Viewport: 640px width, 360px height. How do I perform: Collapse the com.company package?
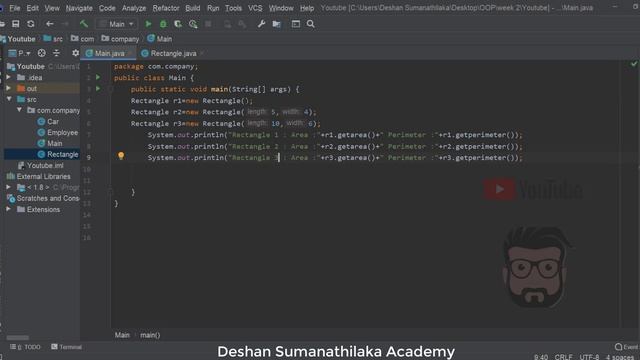point(19,110)
